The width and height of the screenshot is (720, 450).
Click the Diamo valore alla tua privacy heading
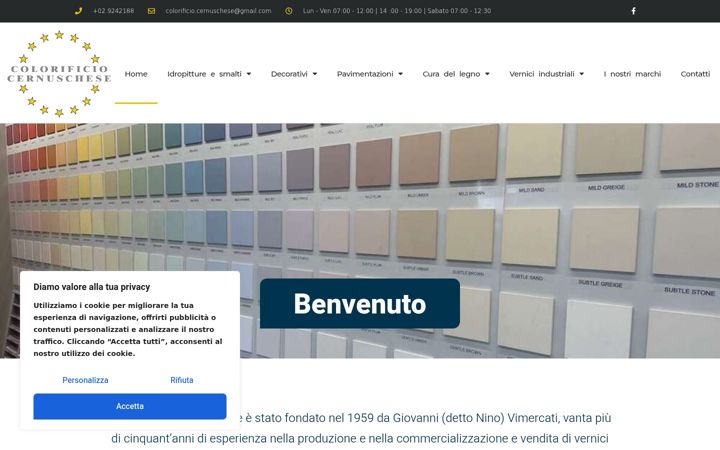point(92,287)
